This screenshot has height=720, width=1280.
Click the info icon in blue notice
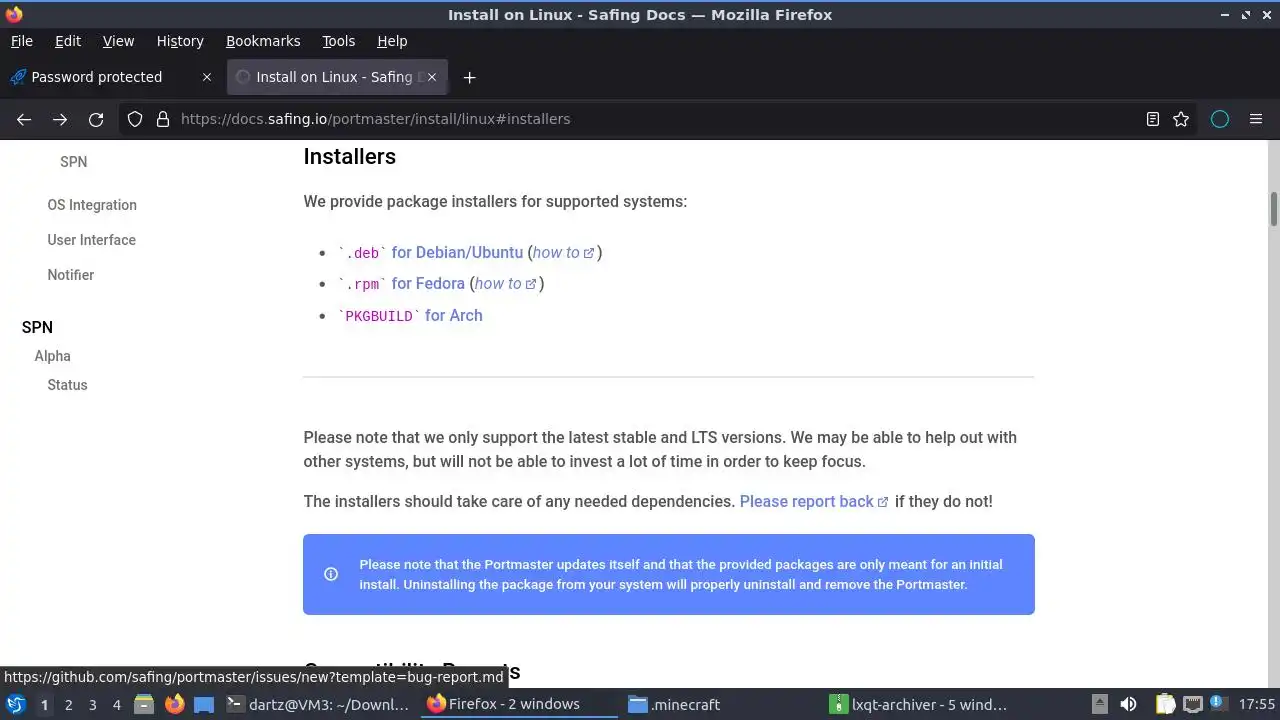coord(331,574)
